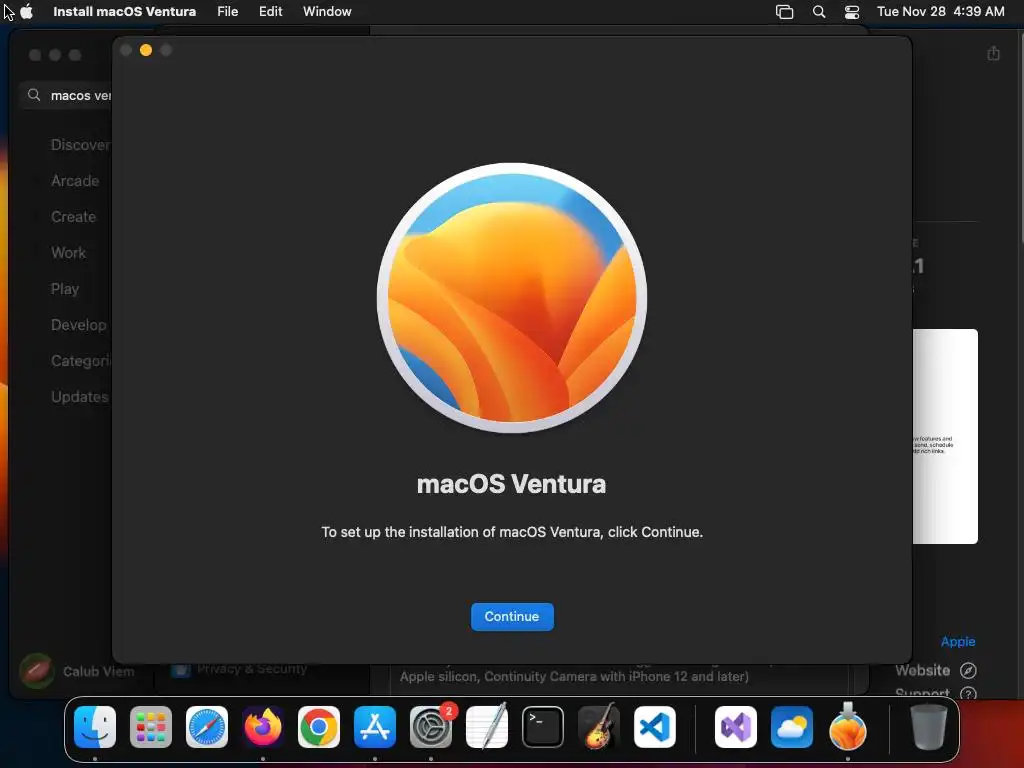Click Continue to set up macOS Ventura
The height and width of the screenshot is (768, 1024).
pos(512,616)
